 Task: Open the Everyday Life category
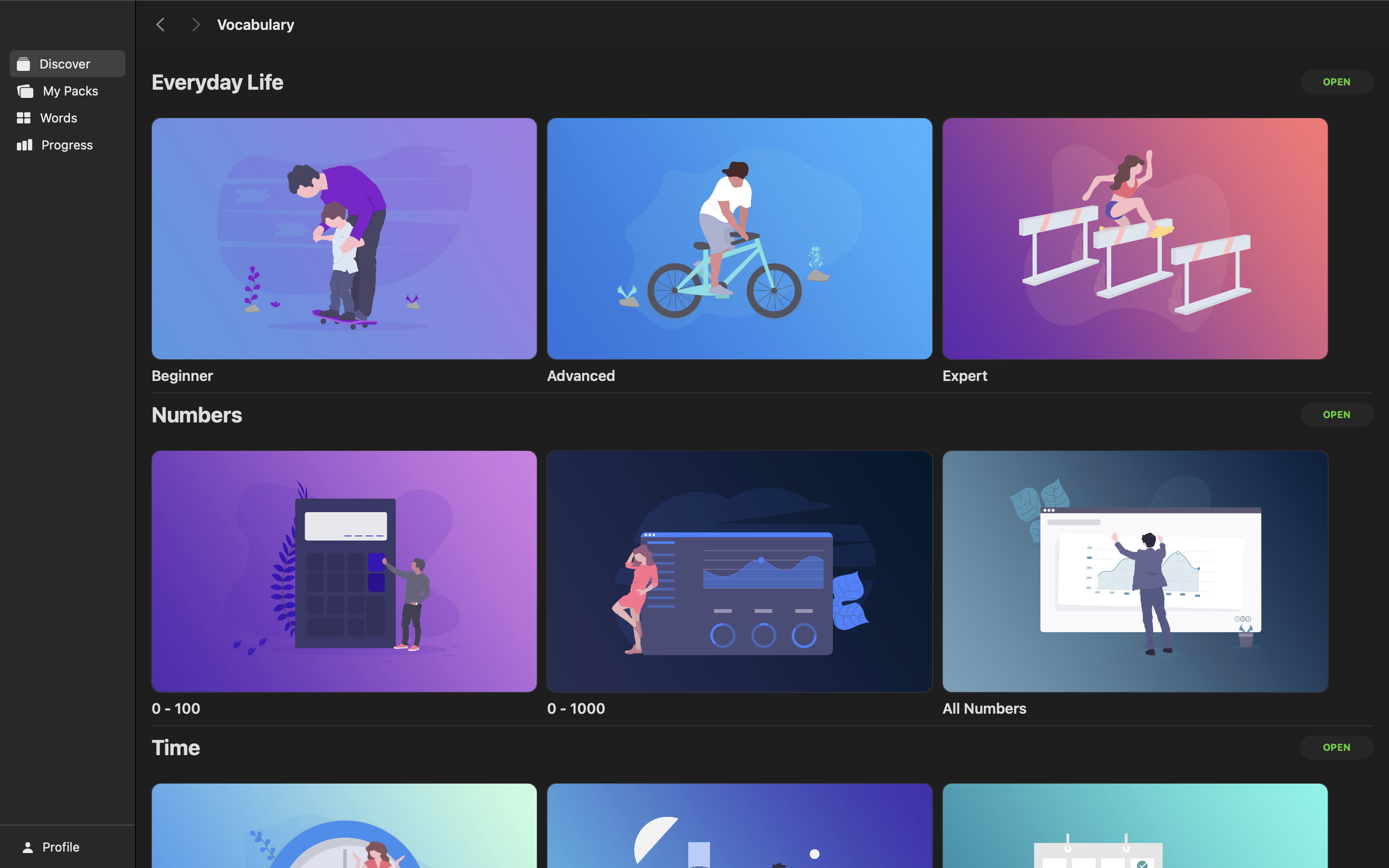tap(1336, 82)
